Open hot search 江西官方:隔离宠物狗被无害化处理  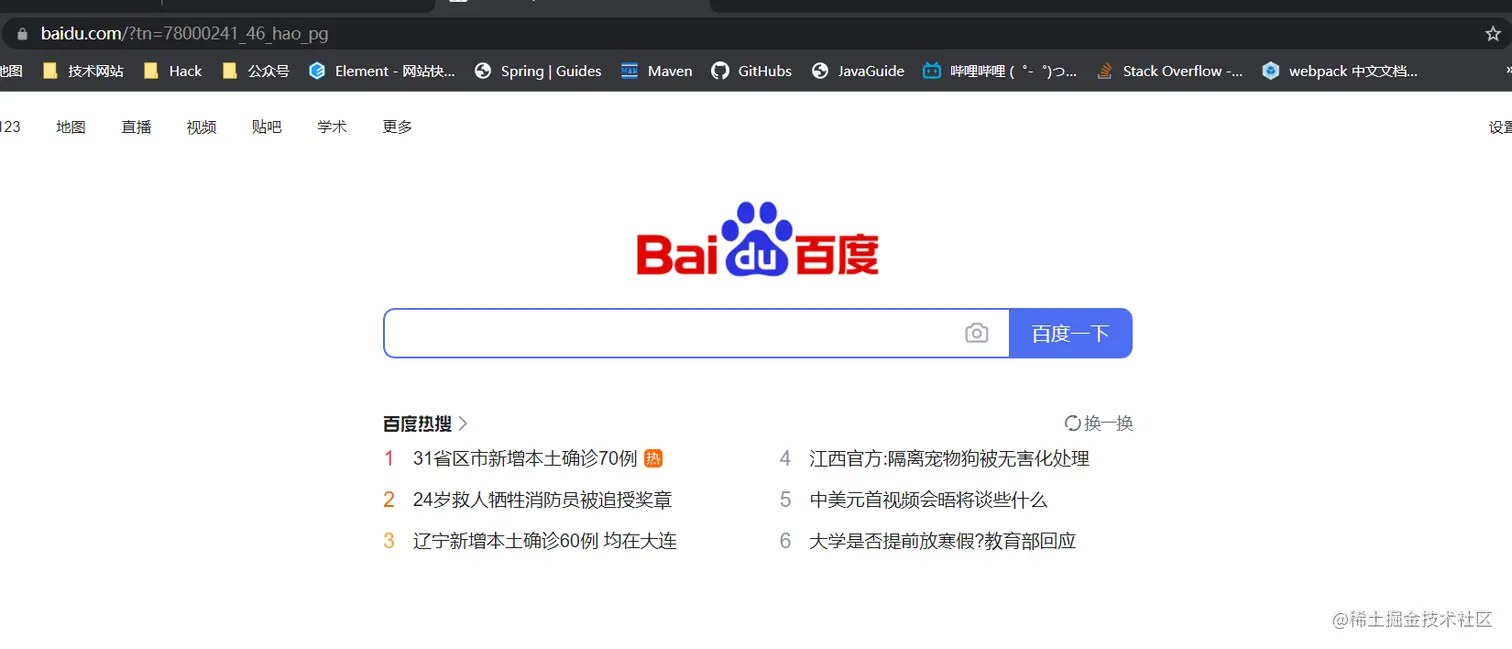(x=949, y=458)
